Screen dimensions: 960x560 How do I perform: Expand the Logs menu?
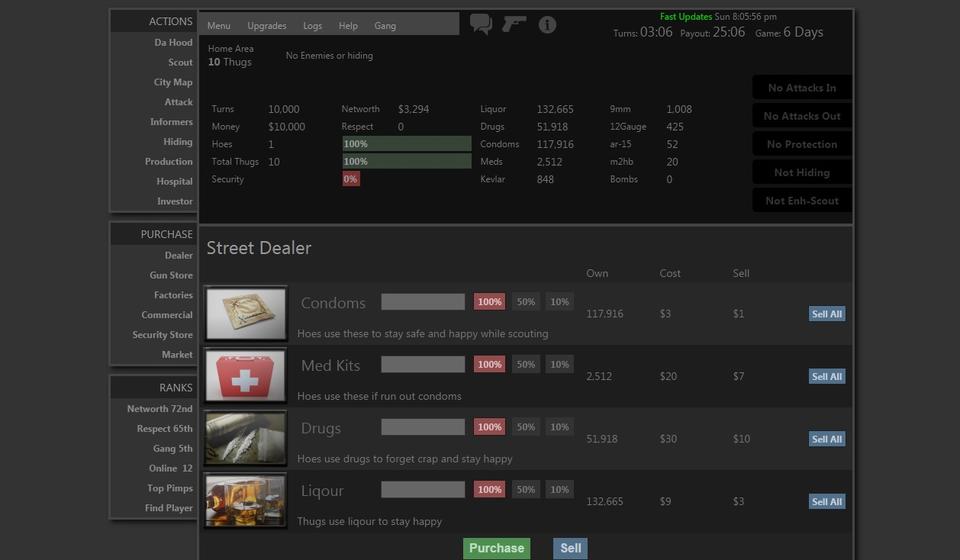pos(312,26)
